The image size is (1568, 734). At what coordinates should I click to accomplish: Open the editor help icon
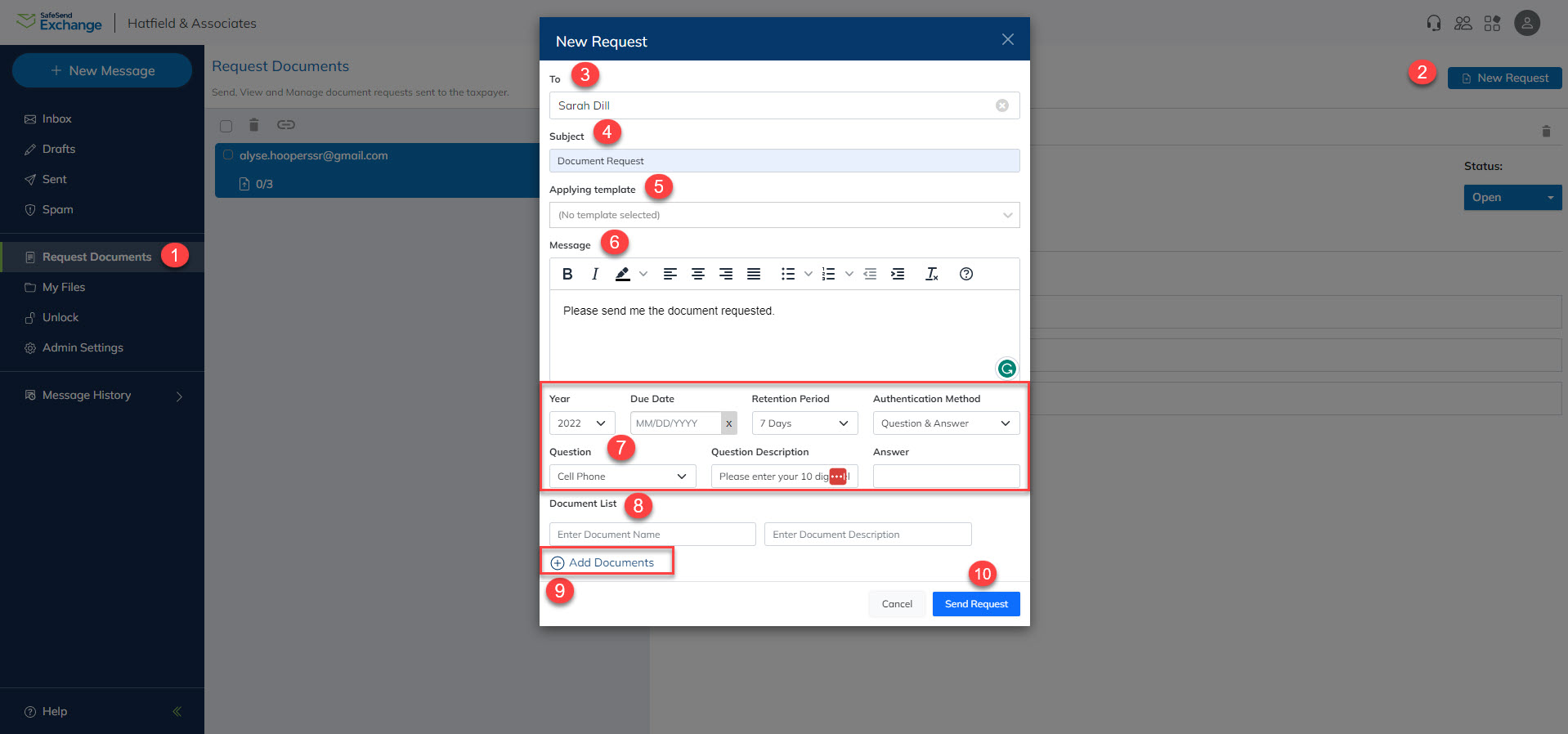tap(966, 274)
